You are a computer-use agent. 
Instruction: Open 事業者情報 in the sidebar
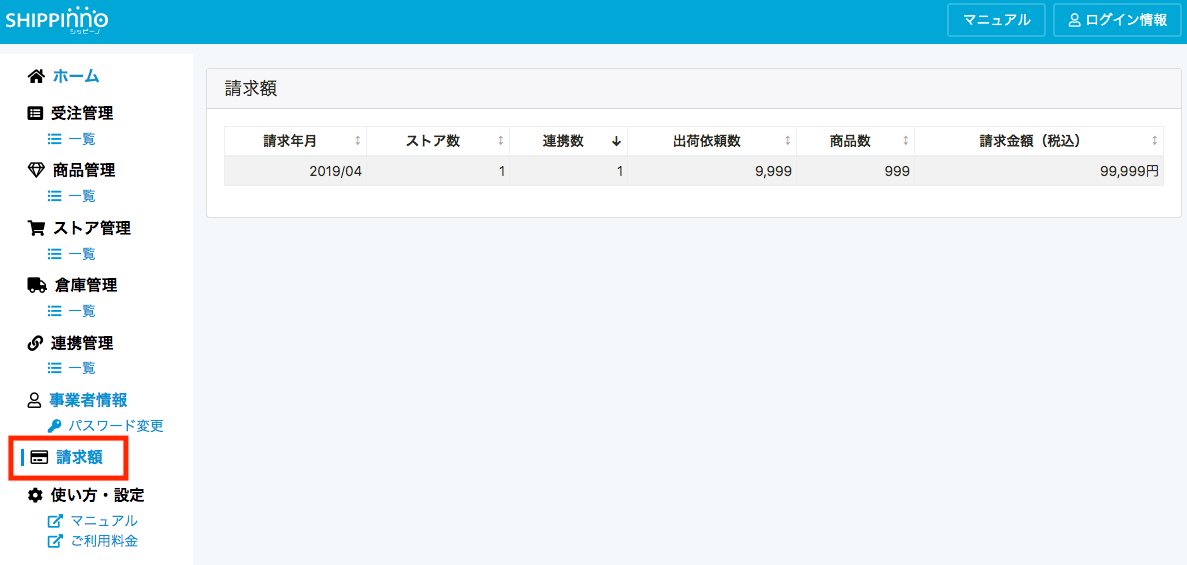(88, 400)
